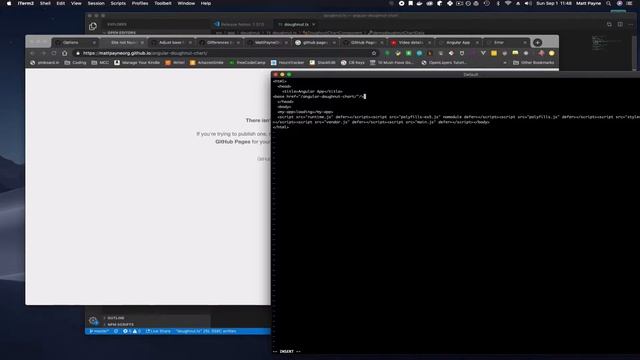Open the Profiles menu
640x360 pixels.
pos(140,3)
